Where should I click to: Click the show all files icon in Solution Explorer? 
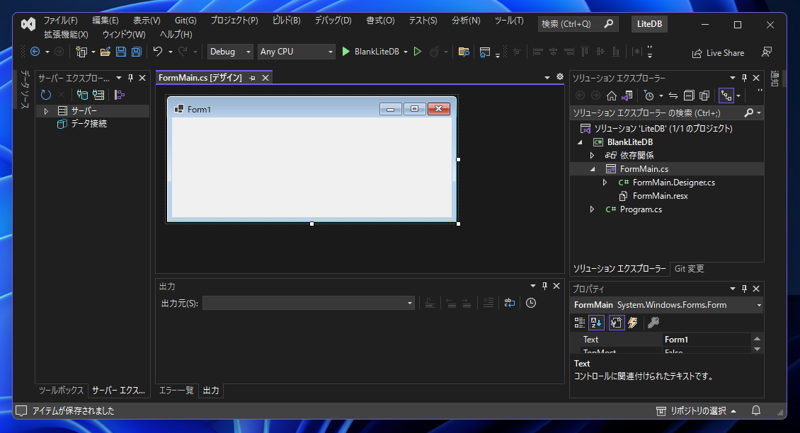[x=705, y=95]
